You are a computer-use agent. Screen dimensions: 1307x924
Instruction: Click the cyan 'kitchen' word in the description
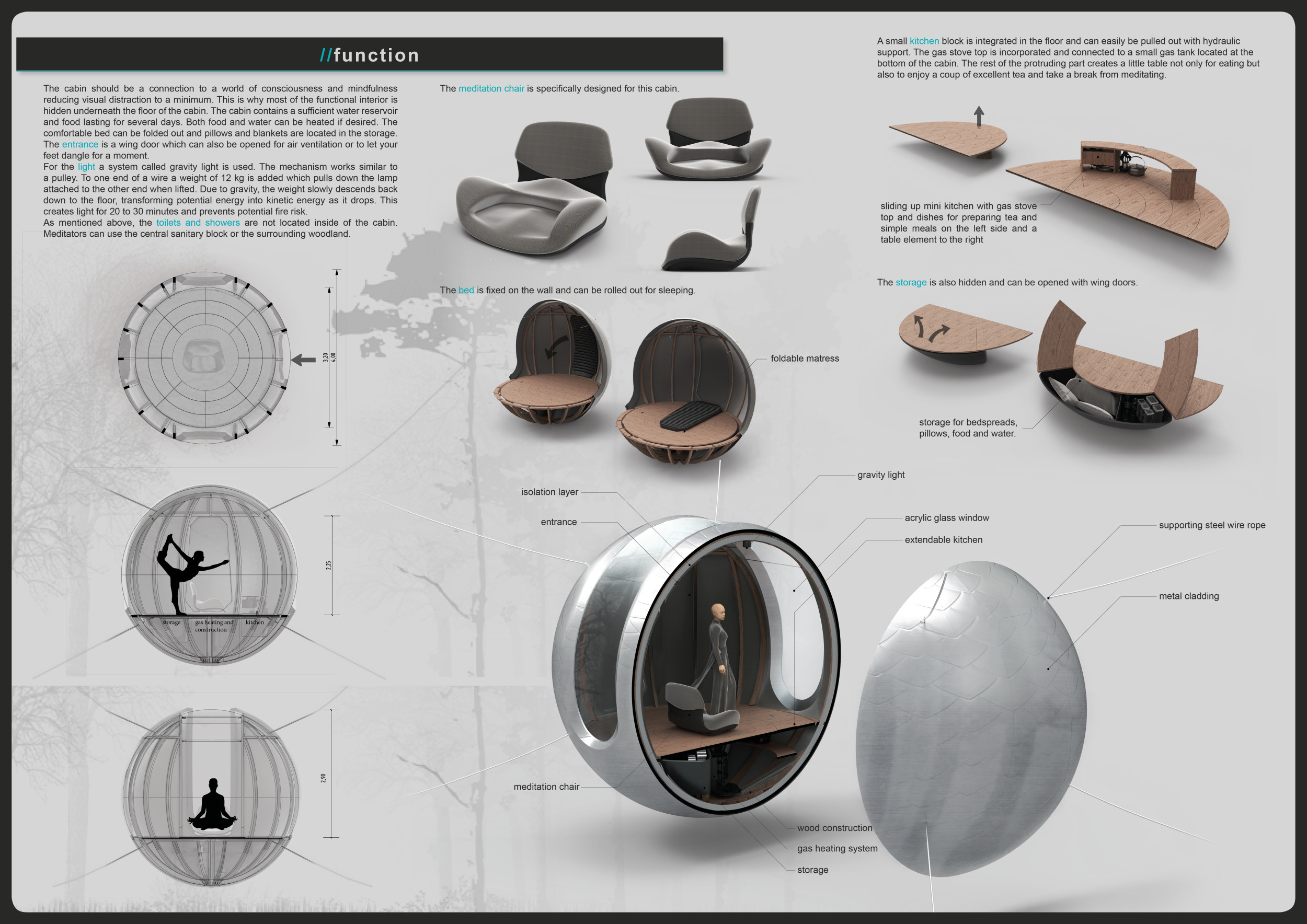pyautogui.click(x=924, y=41)
